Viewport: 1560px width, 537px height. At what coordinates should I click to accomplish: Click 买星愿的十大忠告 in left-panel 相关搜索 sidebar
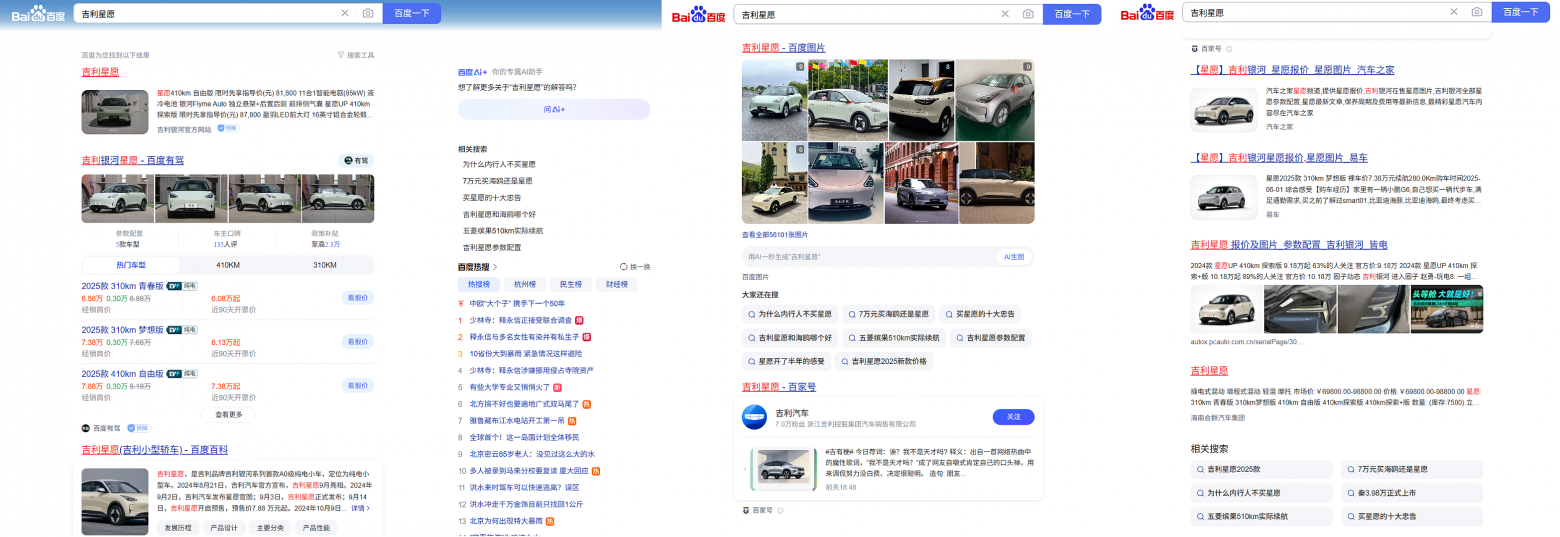point(492,197)
